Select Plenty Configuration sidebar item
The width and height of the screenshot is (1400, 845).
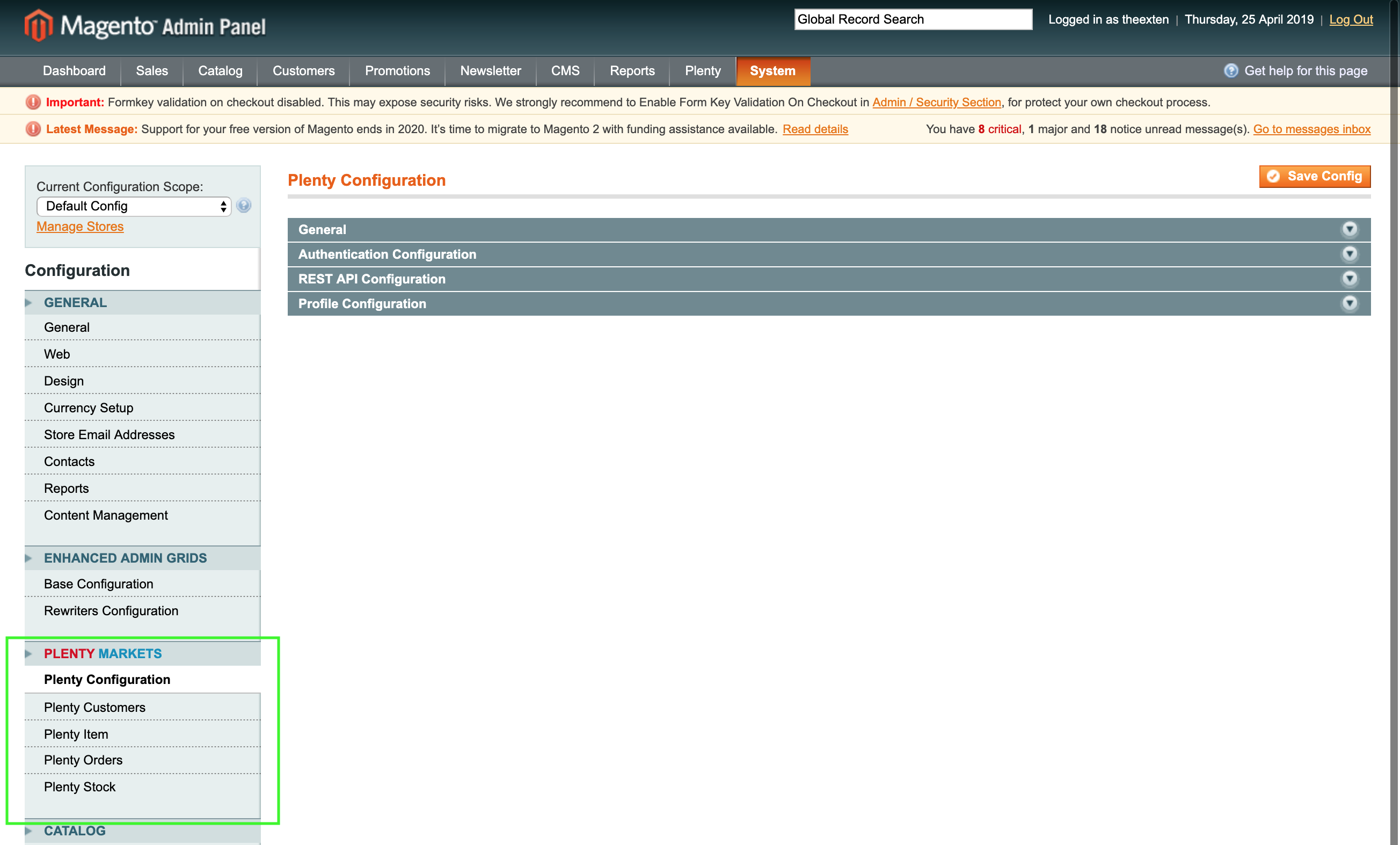[143, 680]
